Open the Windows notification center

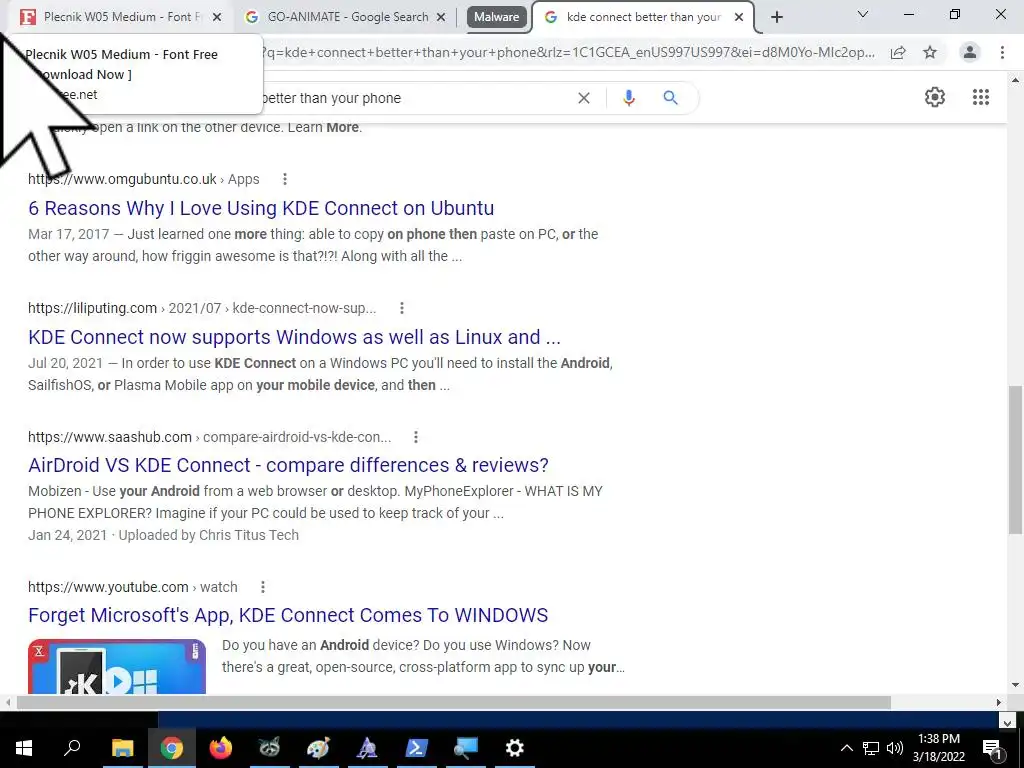[x=992, y=749]
